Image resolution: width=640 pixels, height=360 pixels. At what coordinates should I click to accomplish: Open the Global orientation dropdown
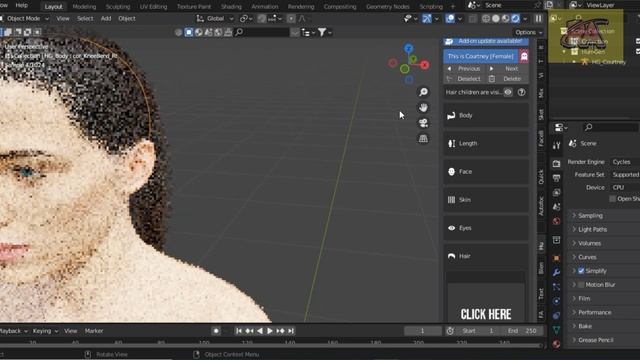tap(215, 18)
